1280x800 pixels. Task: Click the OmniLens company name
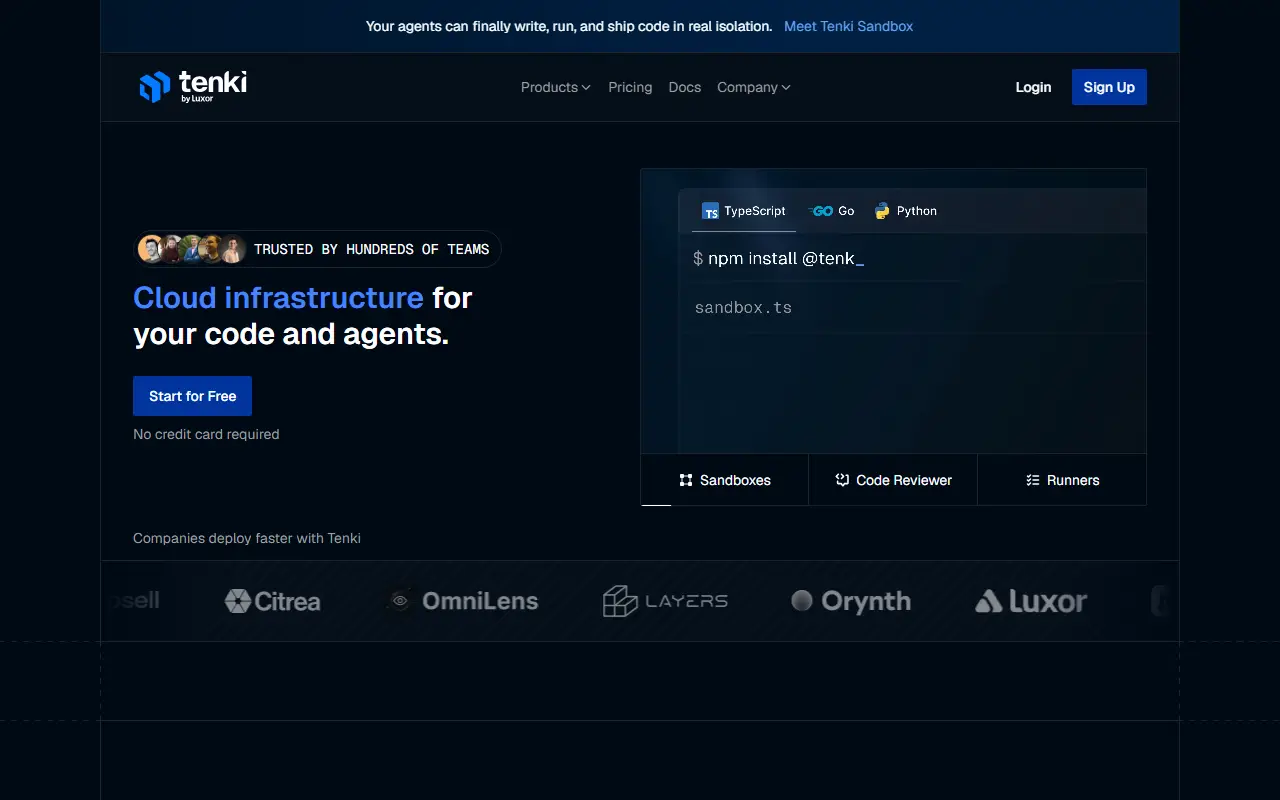pos(480,601)
